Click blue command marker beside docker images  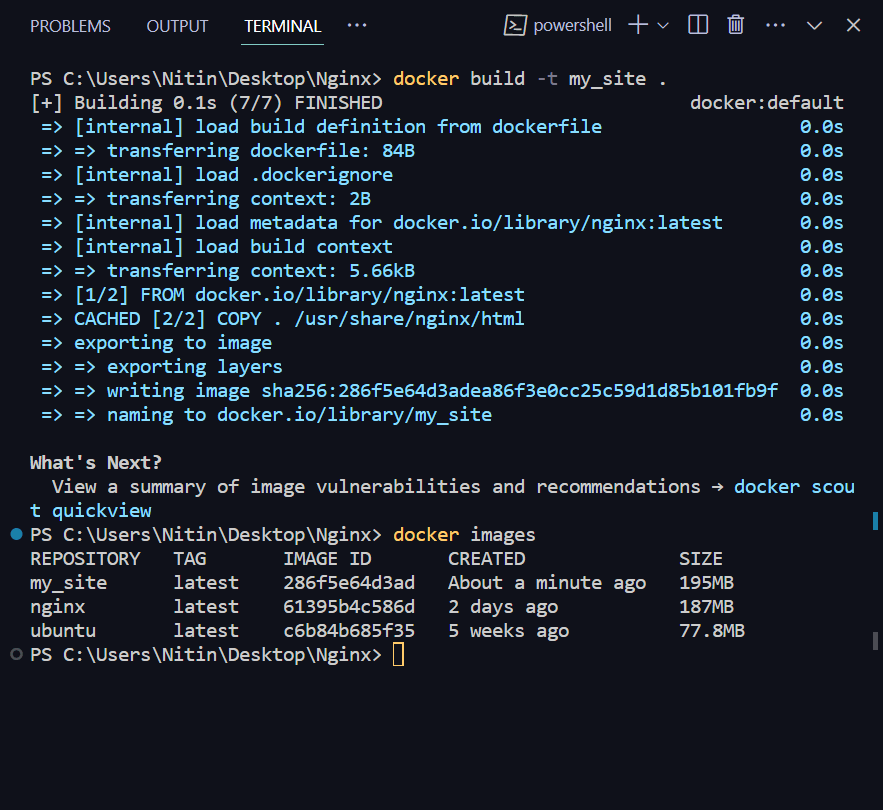click(16, 535)
